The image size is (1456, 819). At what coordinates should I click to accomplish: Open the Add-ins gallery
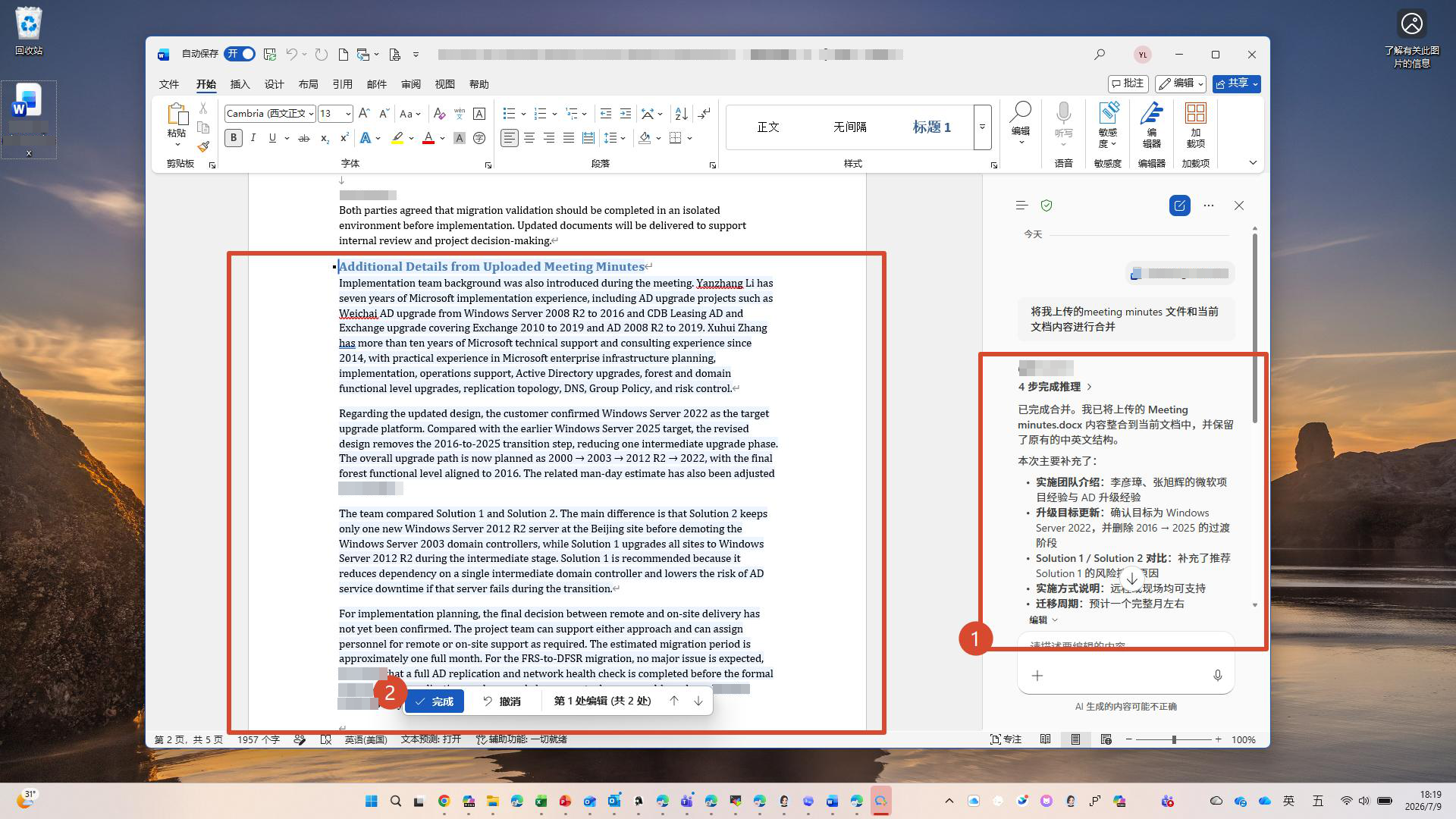click(x=1196, y=125)
